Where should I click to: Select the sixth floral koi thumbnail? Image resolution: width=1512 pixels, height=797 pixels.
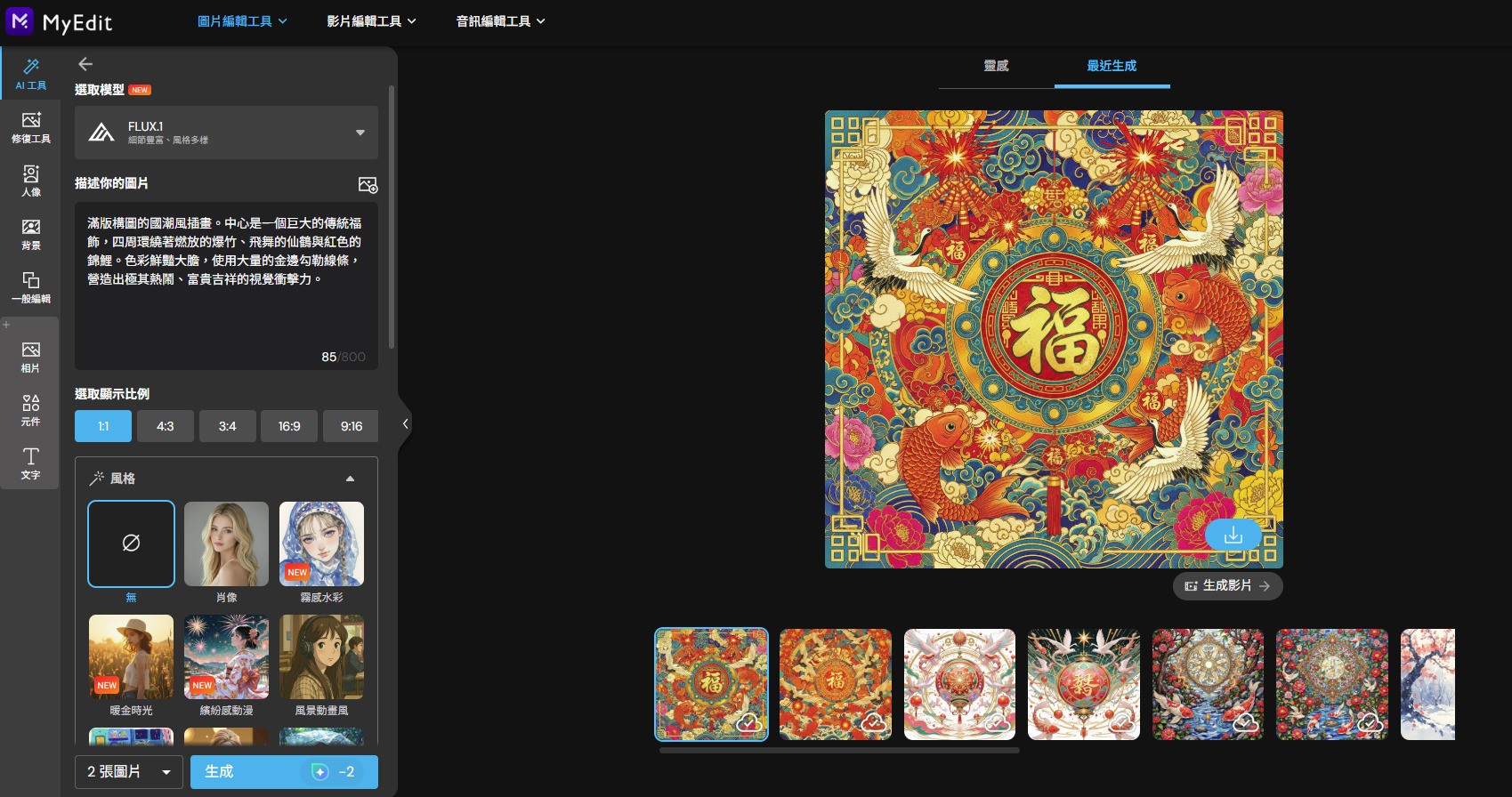point(1332,684)
